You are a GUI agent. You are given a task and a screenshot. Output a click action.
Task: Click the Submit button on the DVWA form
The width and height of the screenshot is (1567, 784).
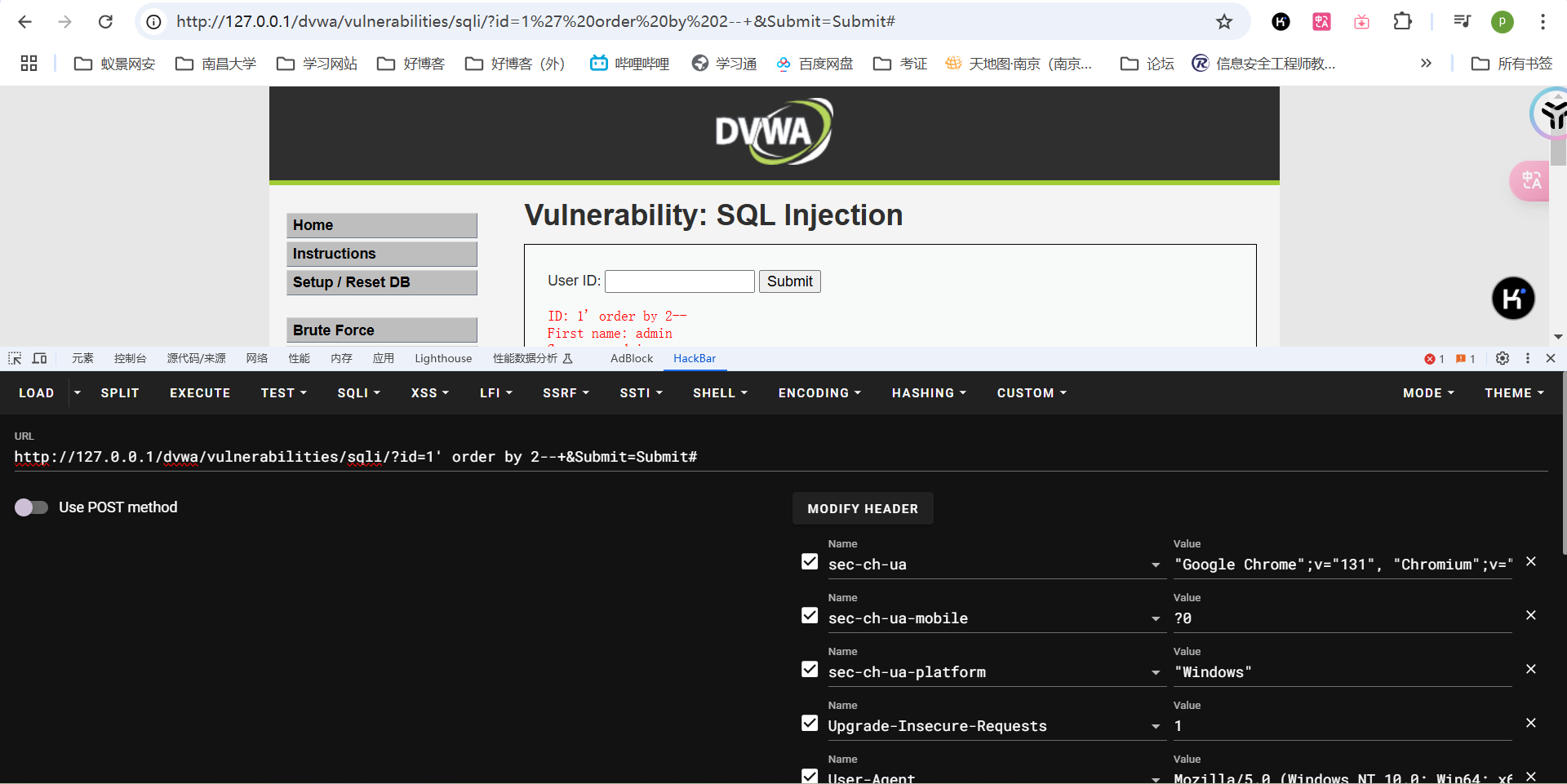790,281
